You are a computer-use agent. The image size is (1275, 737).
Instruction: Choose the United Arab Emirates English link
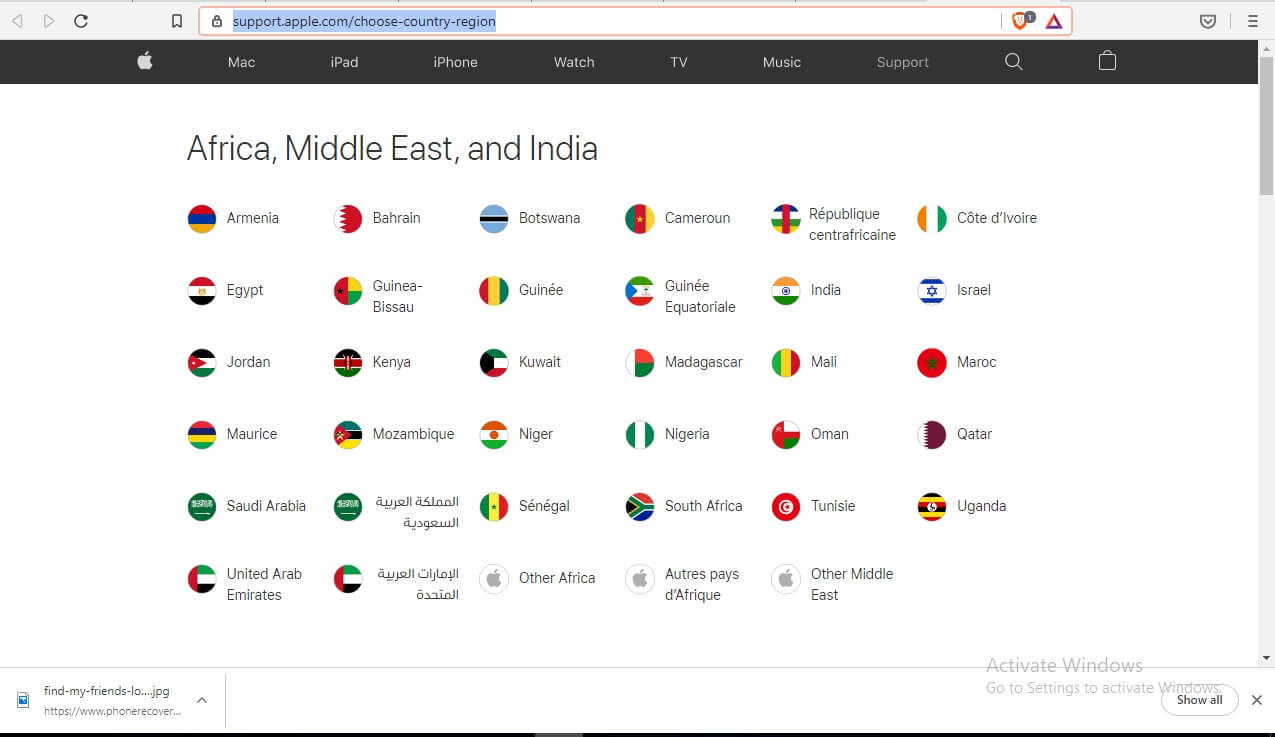coord(264,584)
